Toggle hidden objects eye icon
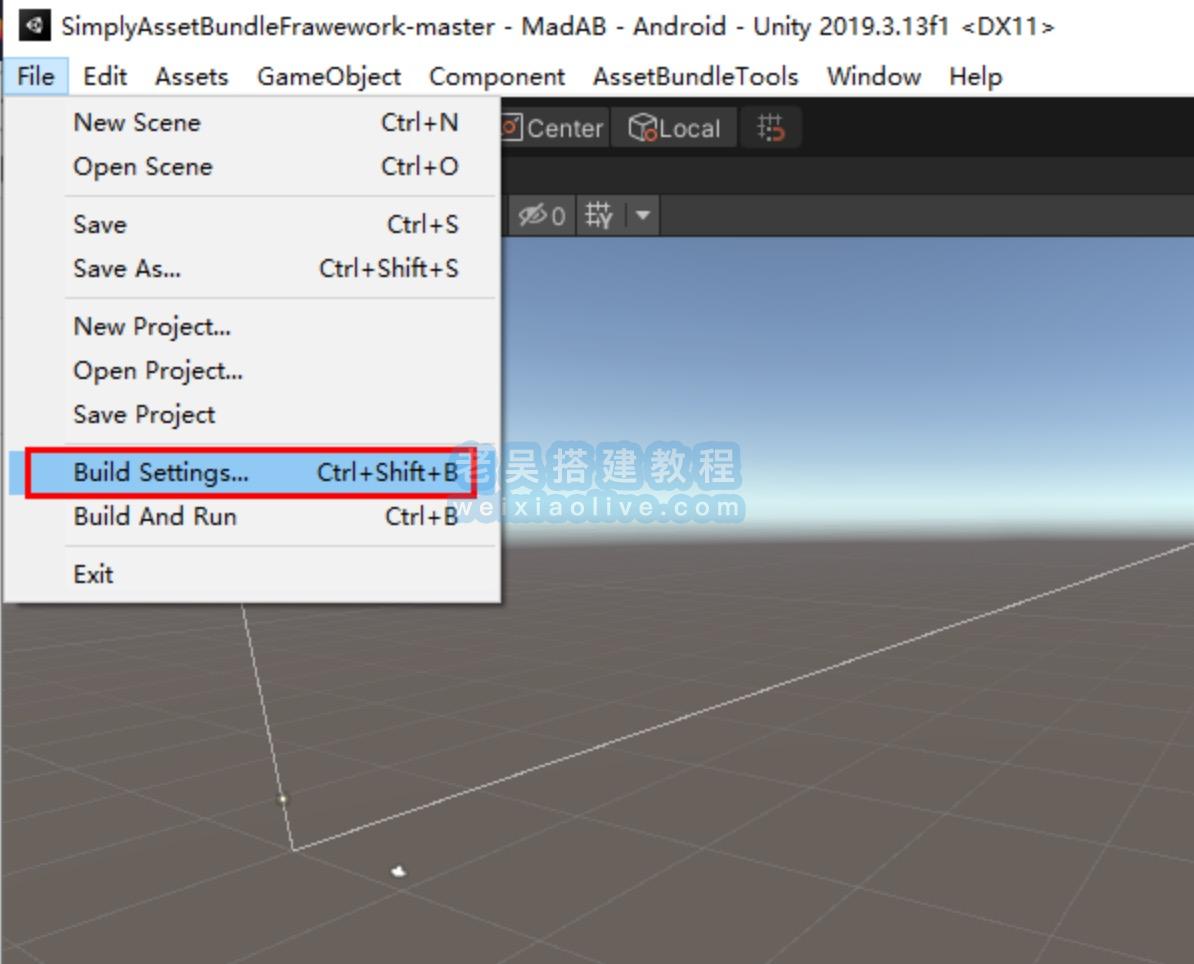This screenshot has height=964, width=1194. click(x=541, y=215)
